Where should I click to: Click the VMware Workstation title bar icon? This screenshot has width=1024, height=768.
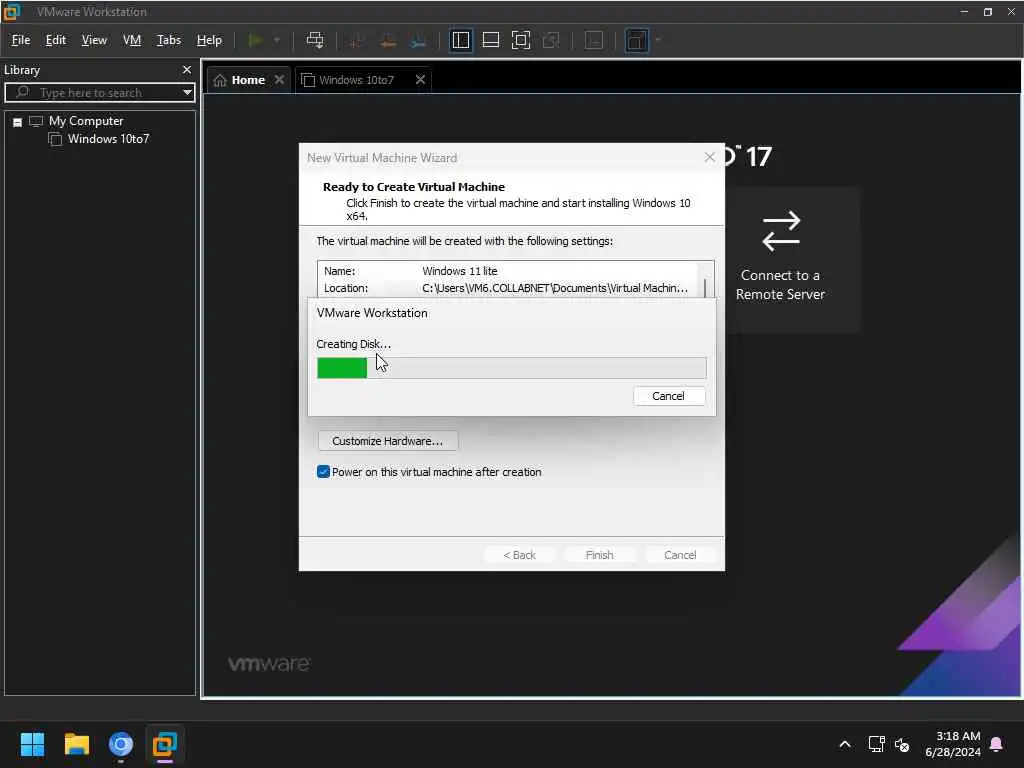pyautogui.click(x=11, y=12)
